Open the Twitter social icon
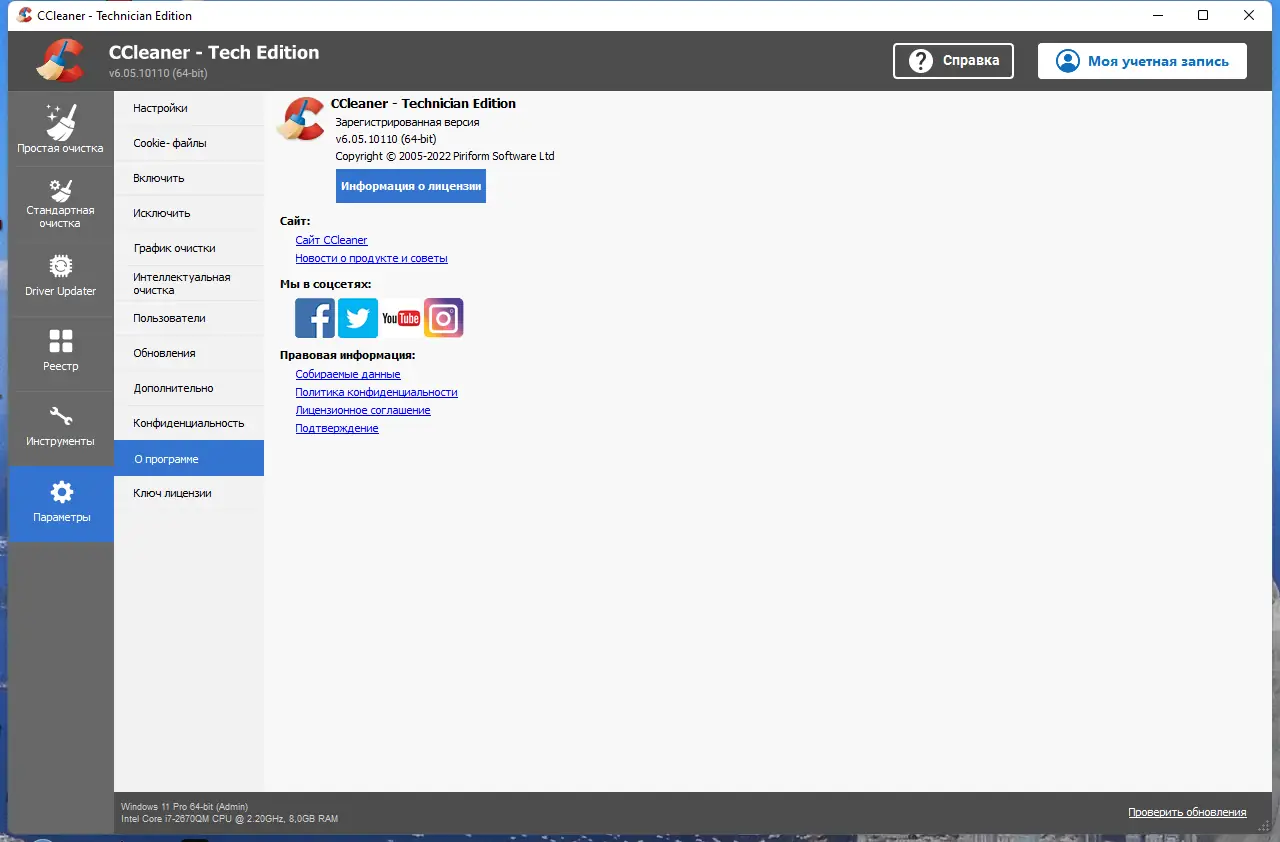The width and height of the screenshot is (1280, 842). 358,318
